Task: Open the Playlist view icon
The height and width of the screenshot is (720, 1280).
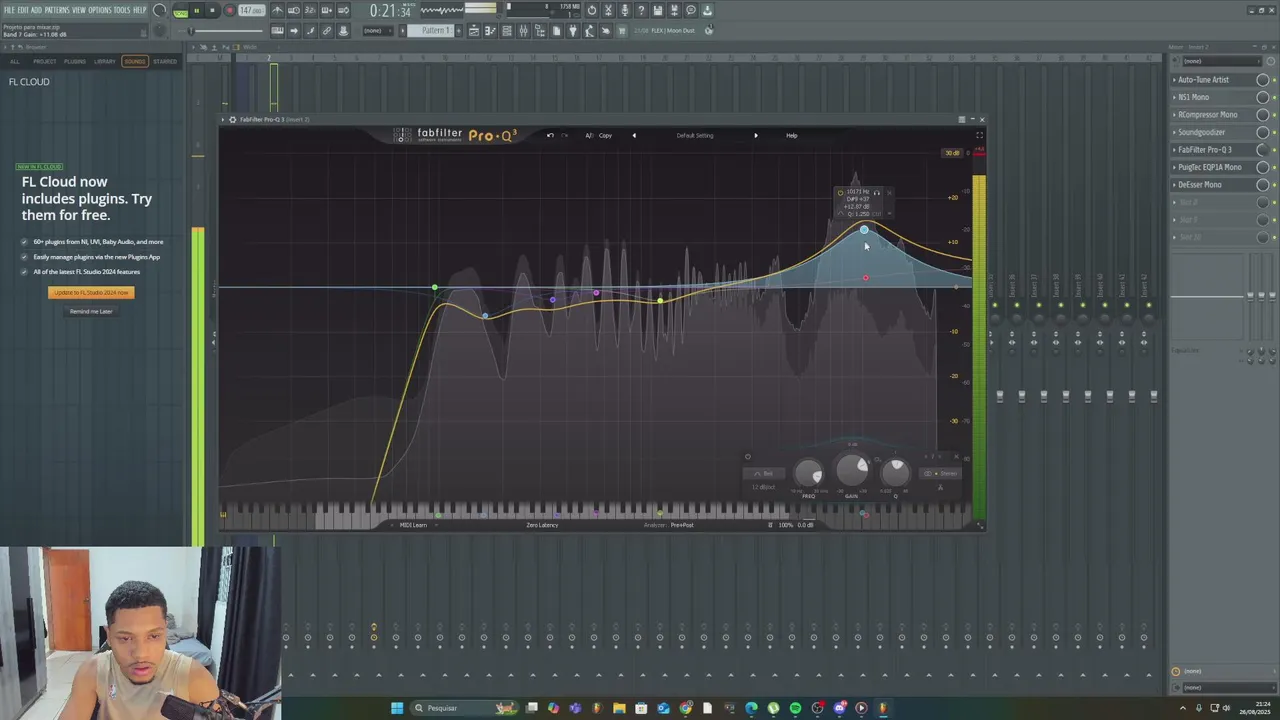Action: pyautogui.click(x=474, y=30)
